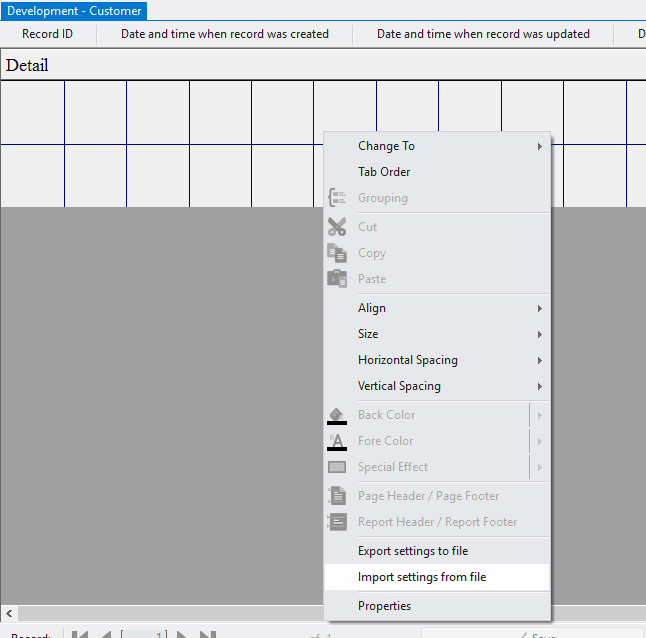Click the Report Header / Report Footer icon
This screenshot has width=646, height=638.
[337, 522]
